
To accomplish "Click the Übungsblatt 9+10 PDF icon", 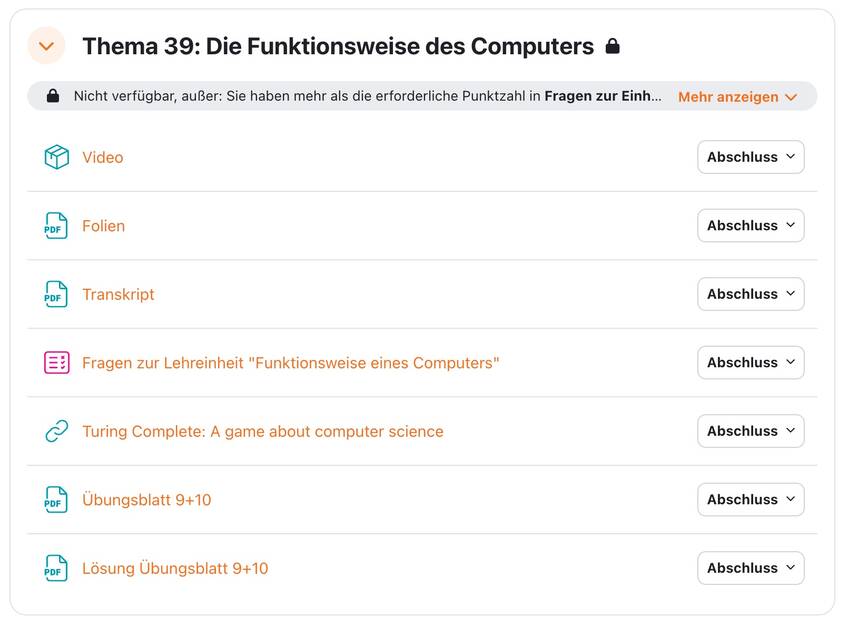I will click(56, 500).
